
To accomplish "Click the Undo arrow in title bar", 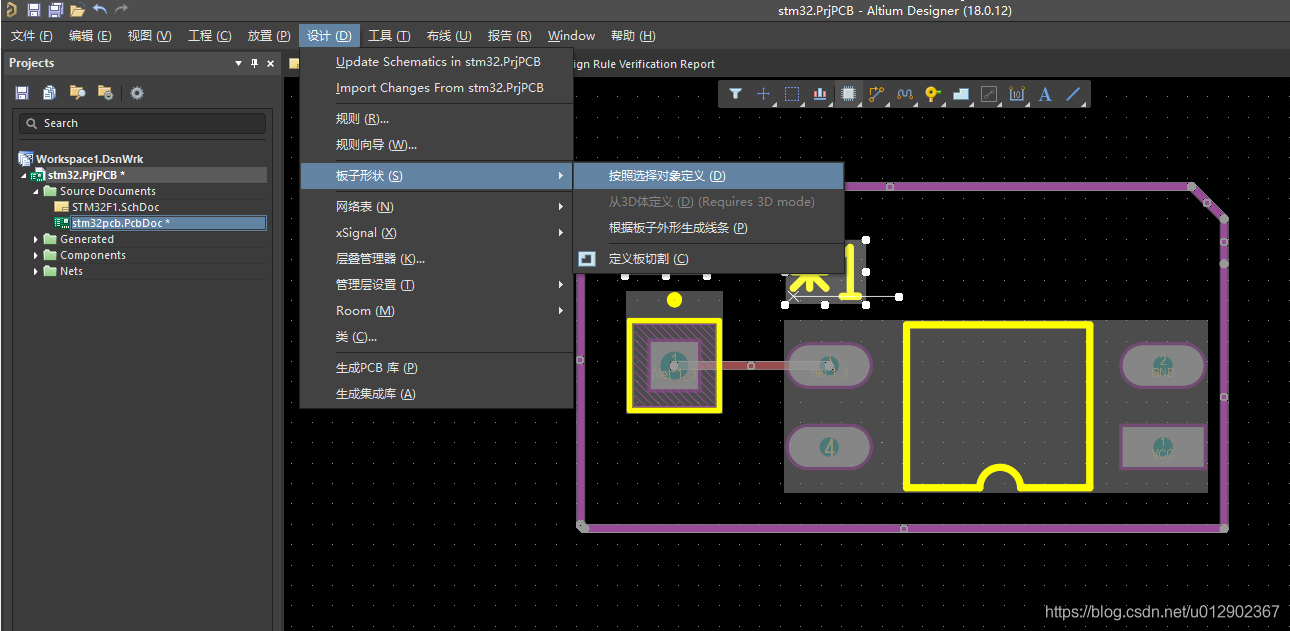I will point(100,10).
